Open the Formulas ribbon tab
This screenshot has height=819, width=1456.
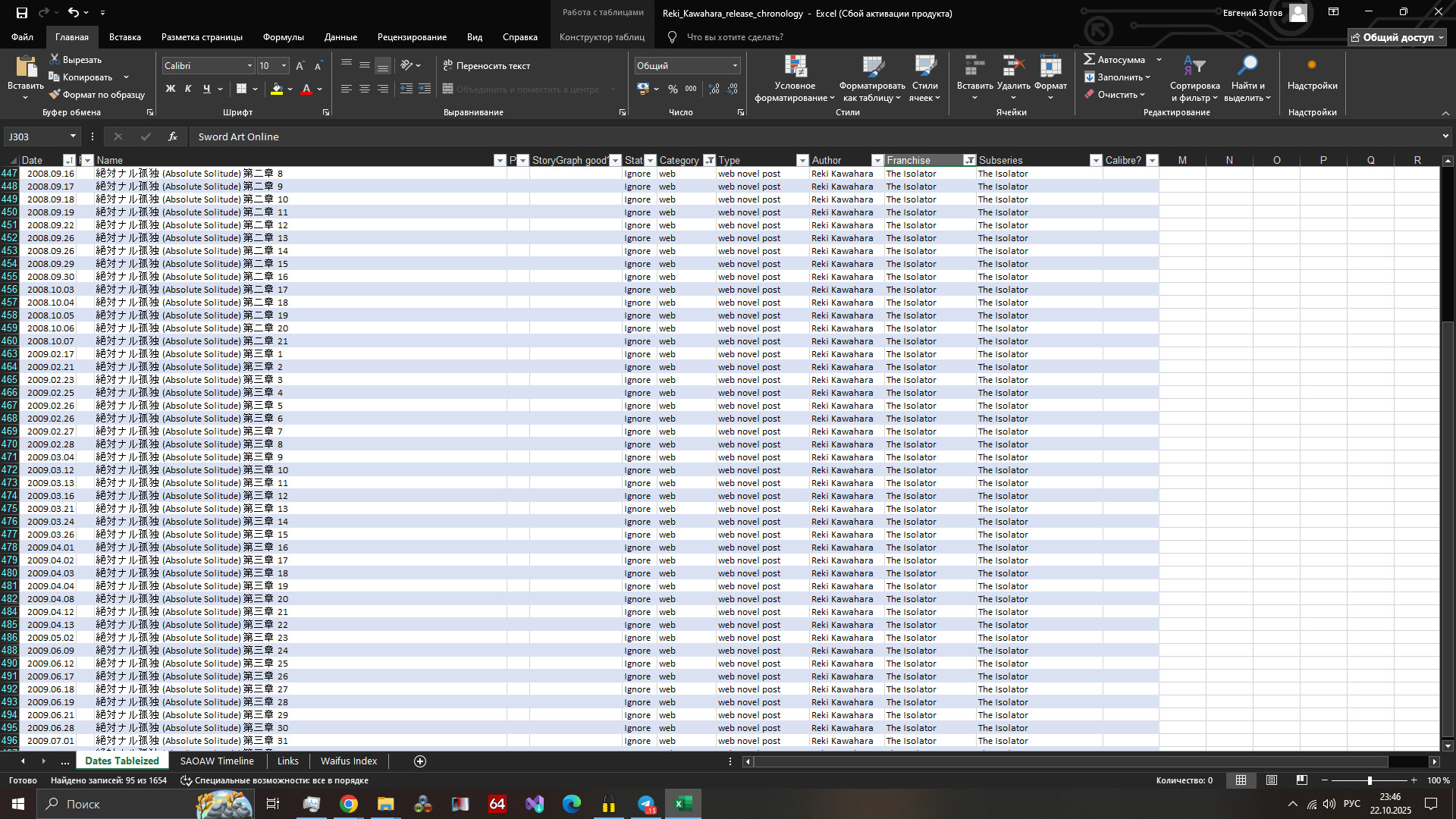[x=283, y=37]
